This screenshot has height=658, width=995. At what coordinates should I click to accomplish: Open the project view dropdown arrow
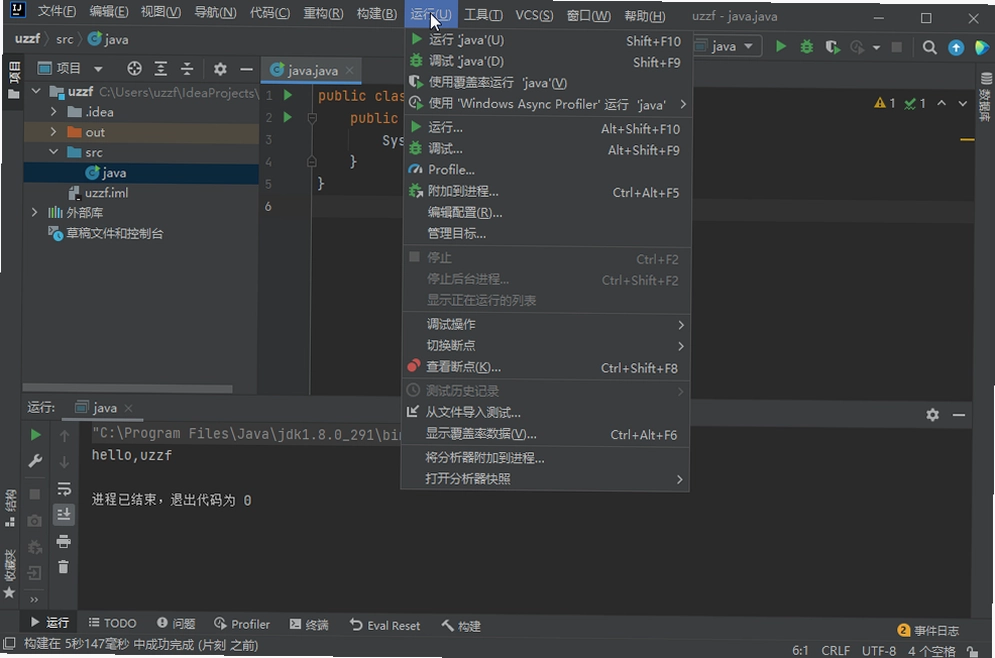98,69
